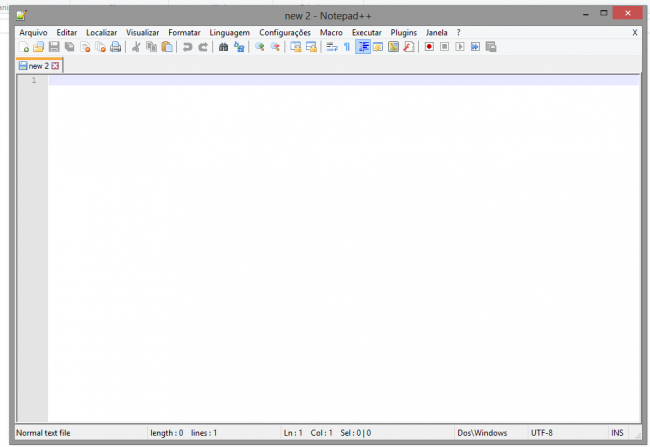
Task: Click "Normal text file" in status bar
Action: coord(43,433)
